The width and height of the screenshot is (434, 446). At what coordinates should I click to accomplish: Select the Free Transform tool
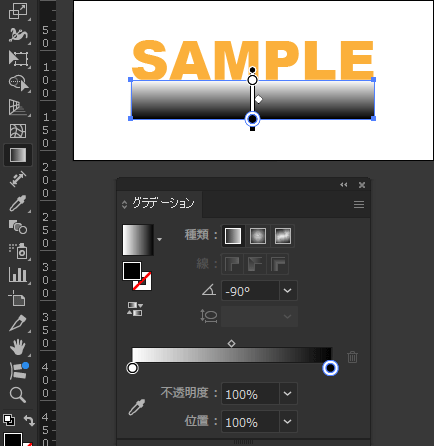point(18,58)
